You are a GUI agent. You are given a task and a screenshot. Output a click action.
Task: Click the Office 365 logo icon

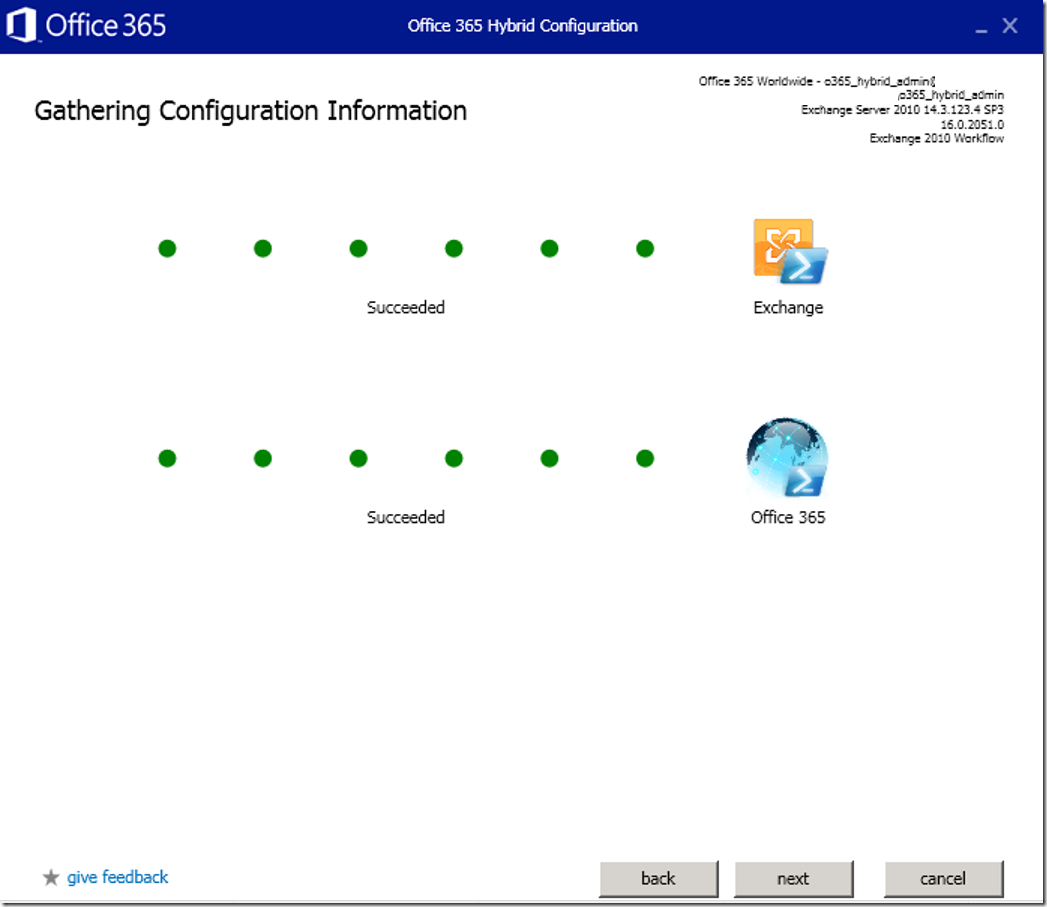(x=20, y=25)
